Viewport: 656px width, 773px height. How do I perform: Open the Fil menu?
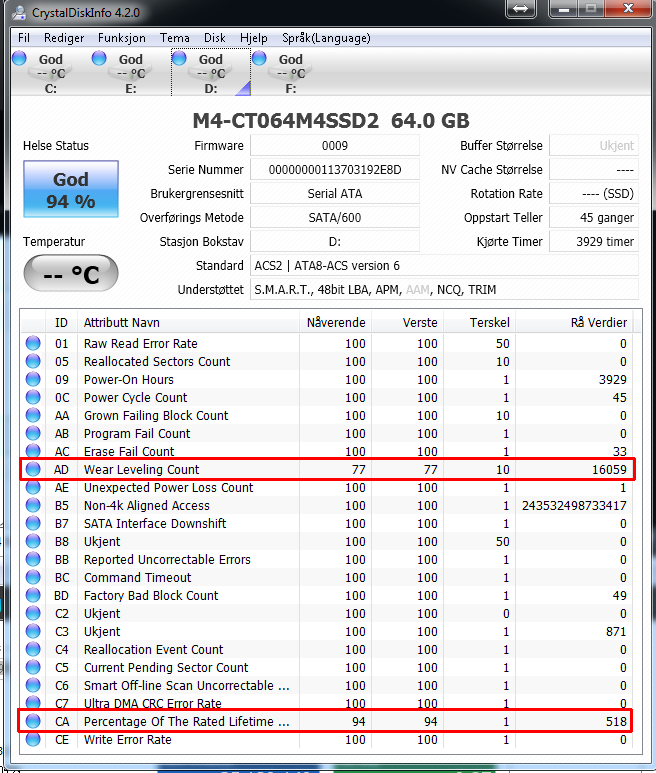pyautogui.click(x=24, y=38)
